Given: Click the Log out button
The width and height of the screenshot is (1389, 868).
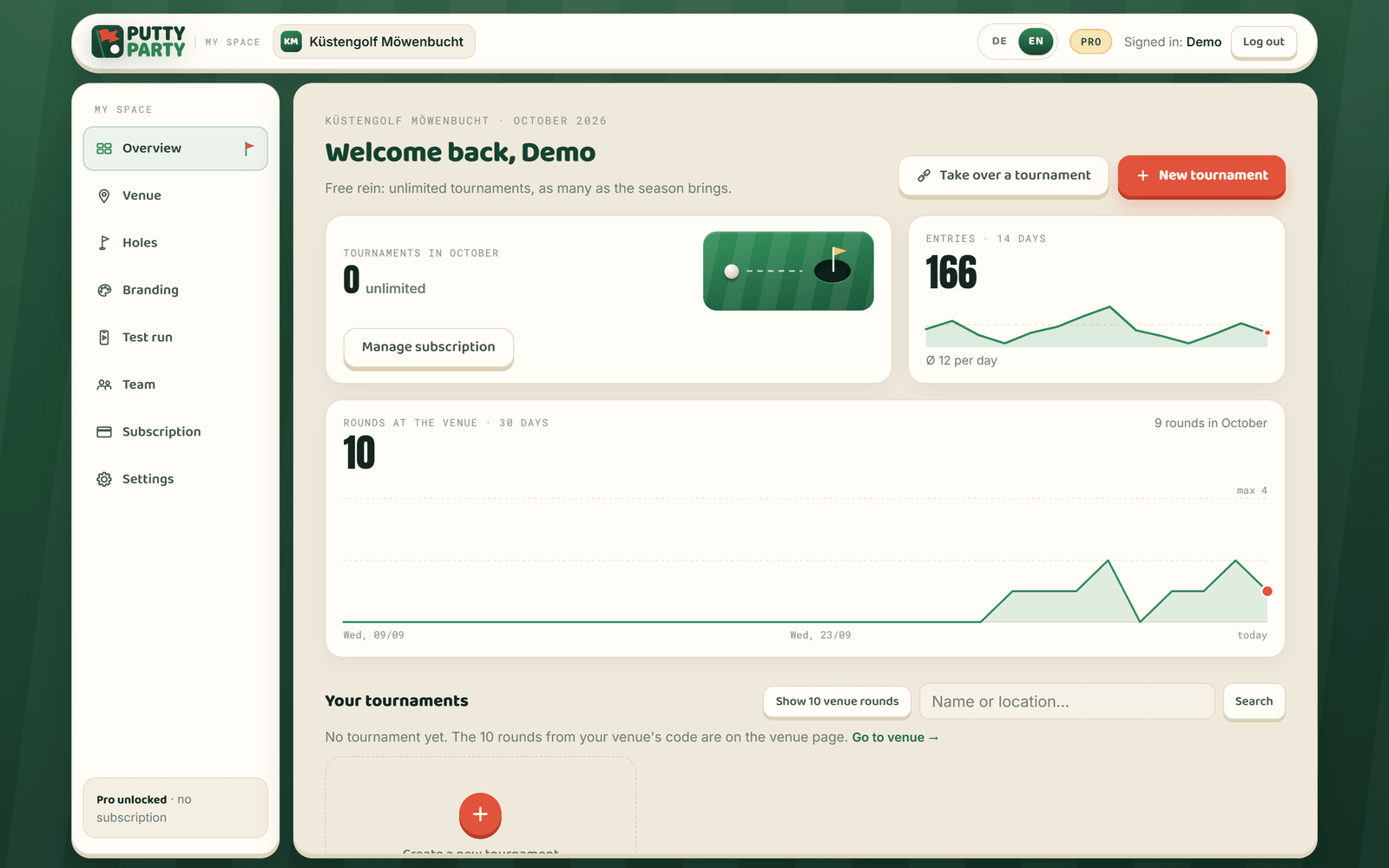Looking at the screenshot, I should (x=1263, y=42).
